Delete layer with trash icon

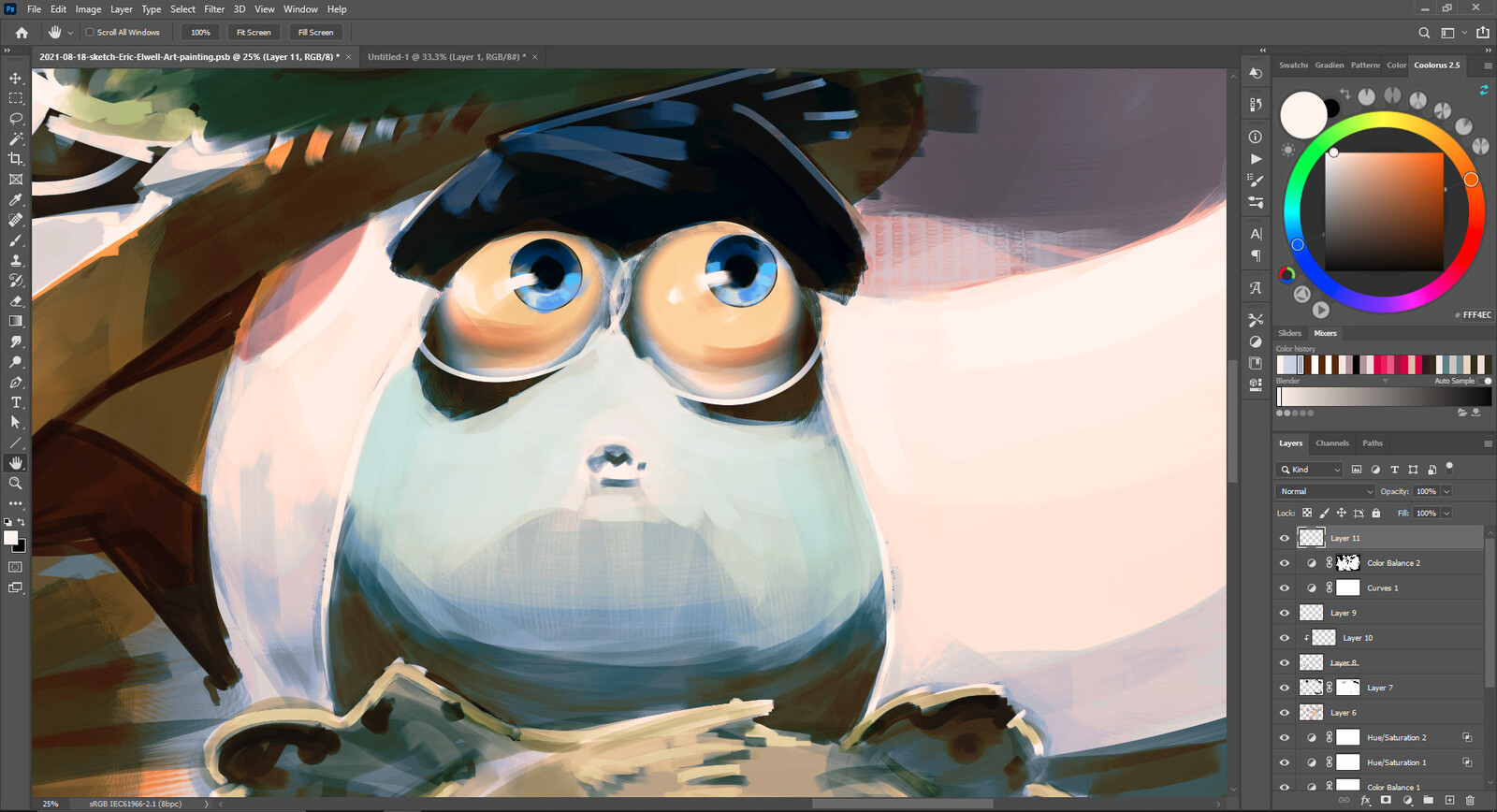point(1470,801)
